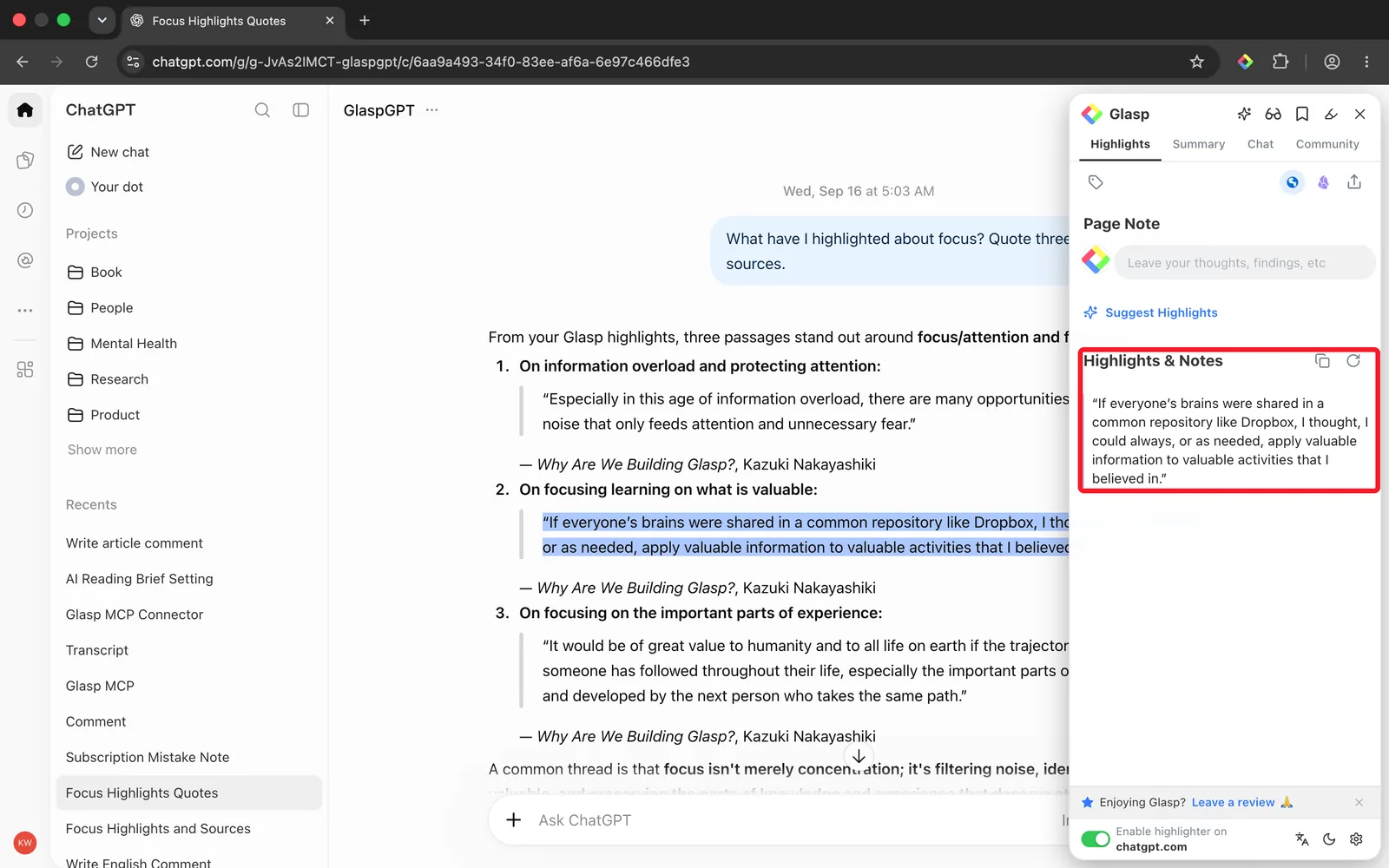Dismiss the Enjoying Glasp review banner

click(1359, 802)
